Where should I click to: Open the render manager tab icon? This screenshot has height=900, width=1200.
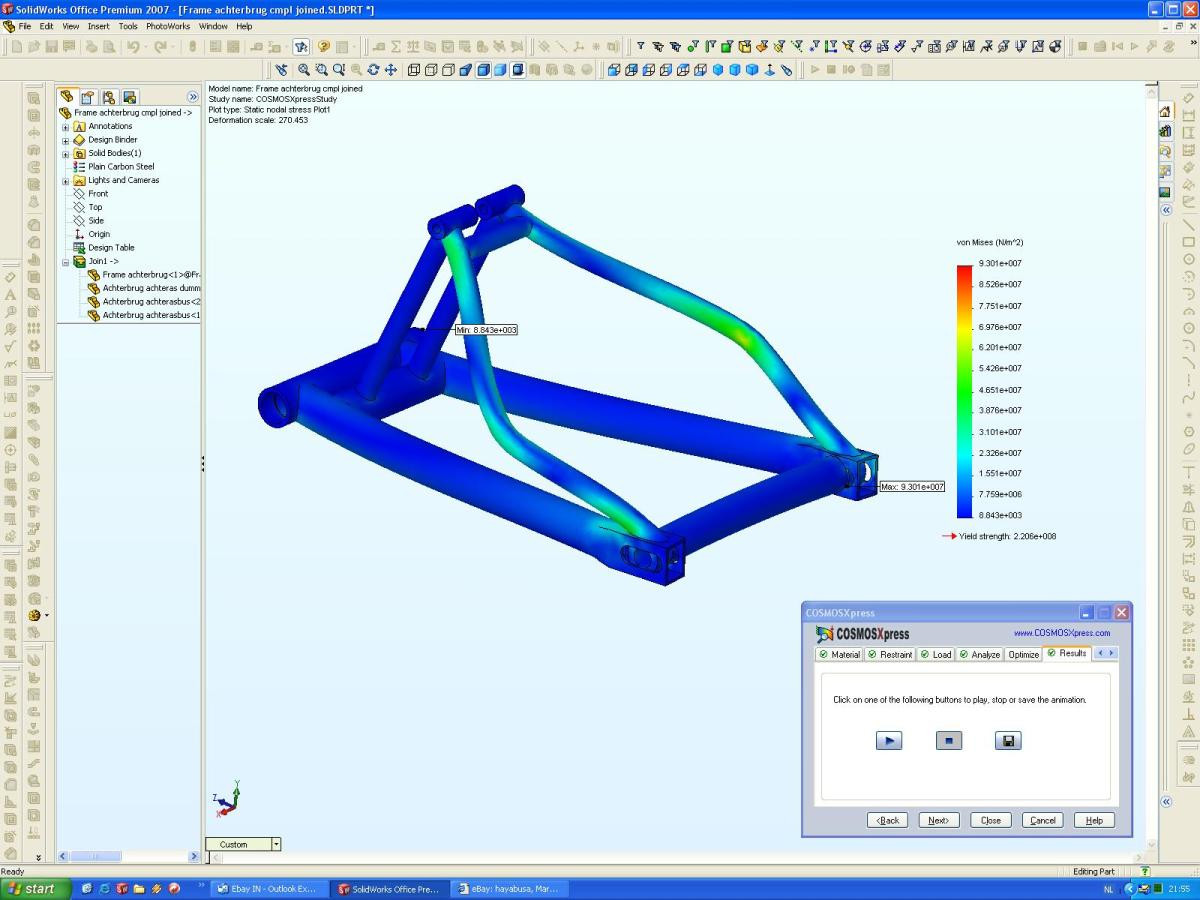point(129,97)
